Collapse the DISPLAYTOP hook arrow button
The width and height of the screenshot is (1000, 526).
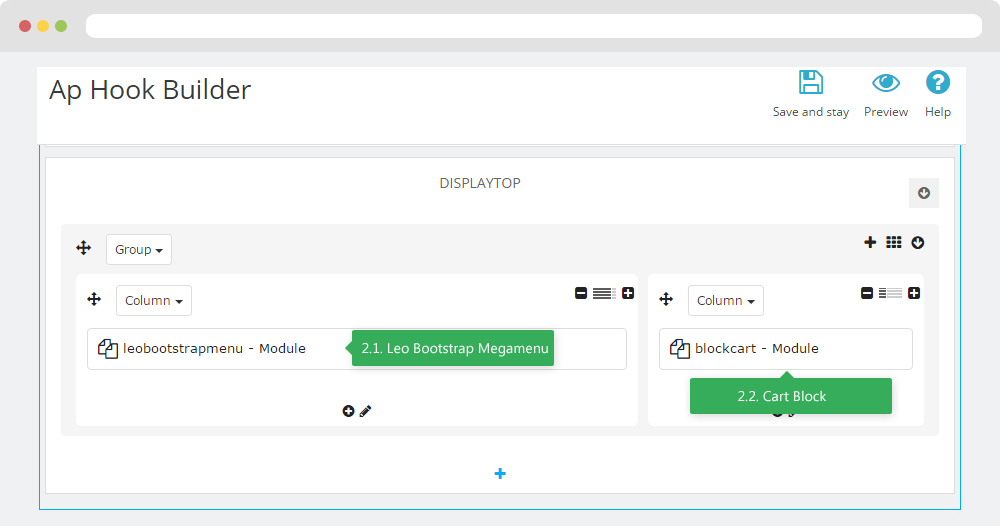click(923, 193)
